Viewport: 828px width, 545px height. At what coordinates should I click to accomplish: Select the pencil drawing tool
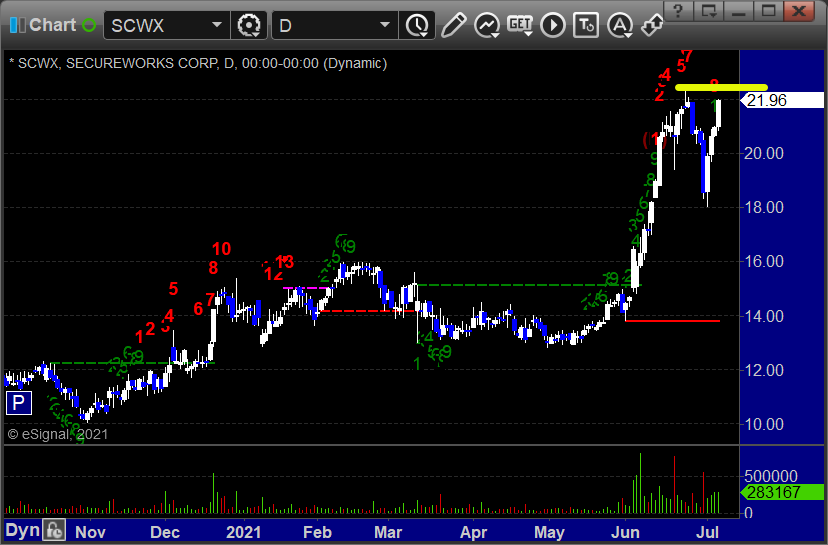(454, 25)
